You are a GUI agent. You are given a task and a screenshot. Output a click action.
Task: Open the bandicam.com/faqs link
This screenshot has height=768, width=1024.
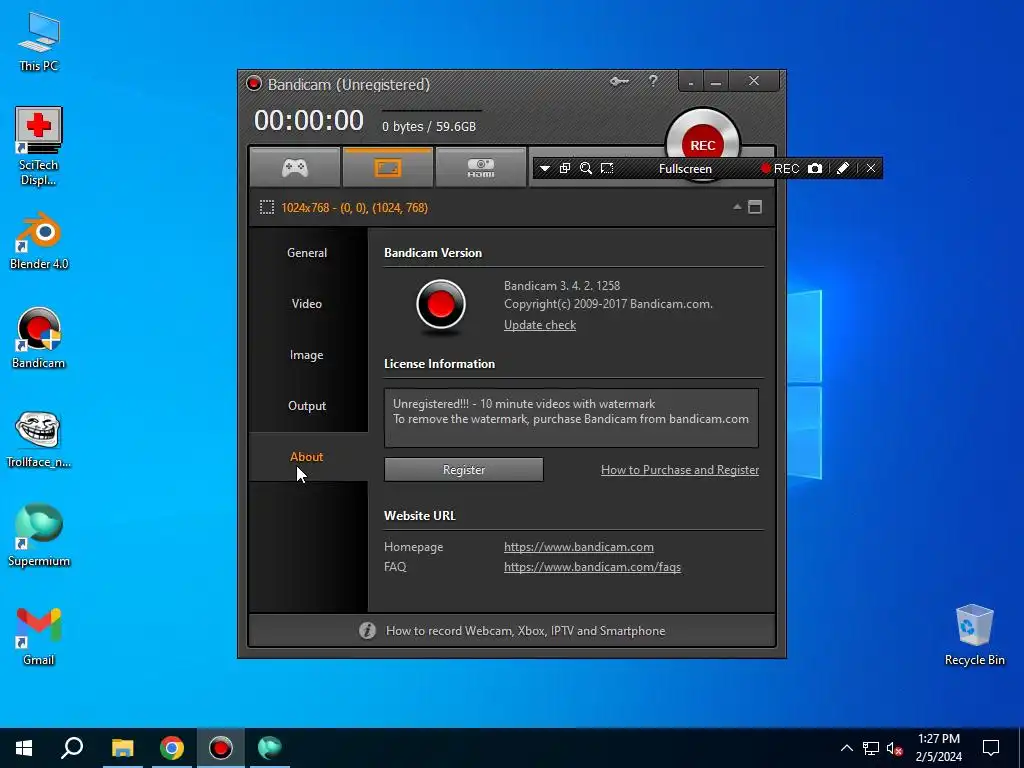[592, 567]
